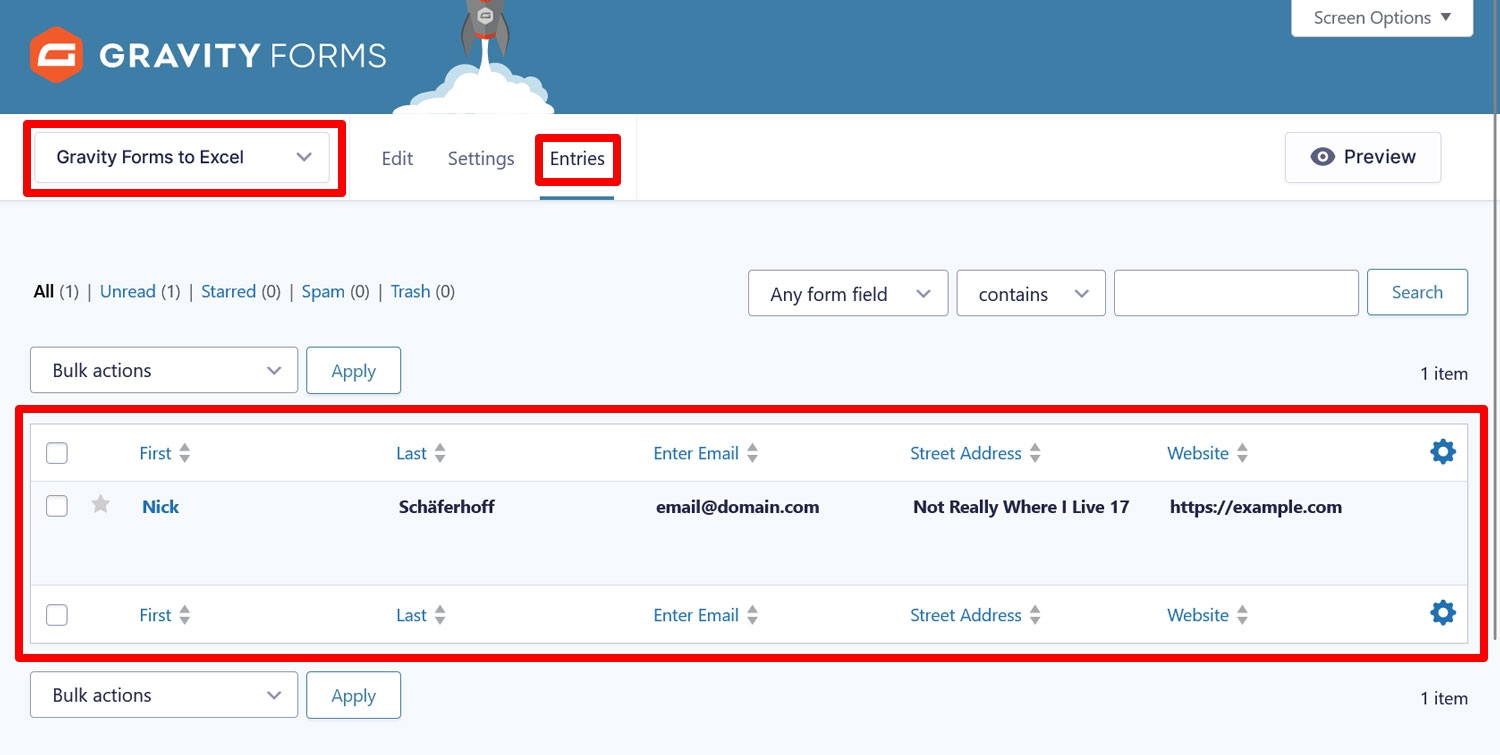Sort by Website using header sort arrows

[1242, 453]
